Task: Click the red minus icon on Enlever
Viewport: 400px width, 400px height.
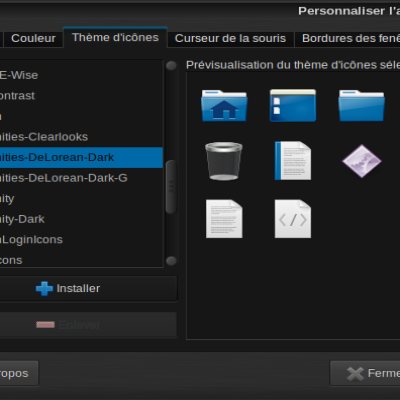Action: 45,325
